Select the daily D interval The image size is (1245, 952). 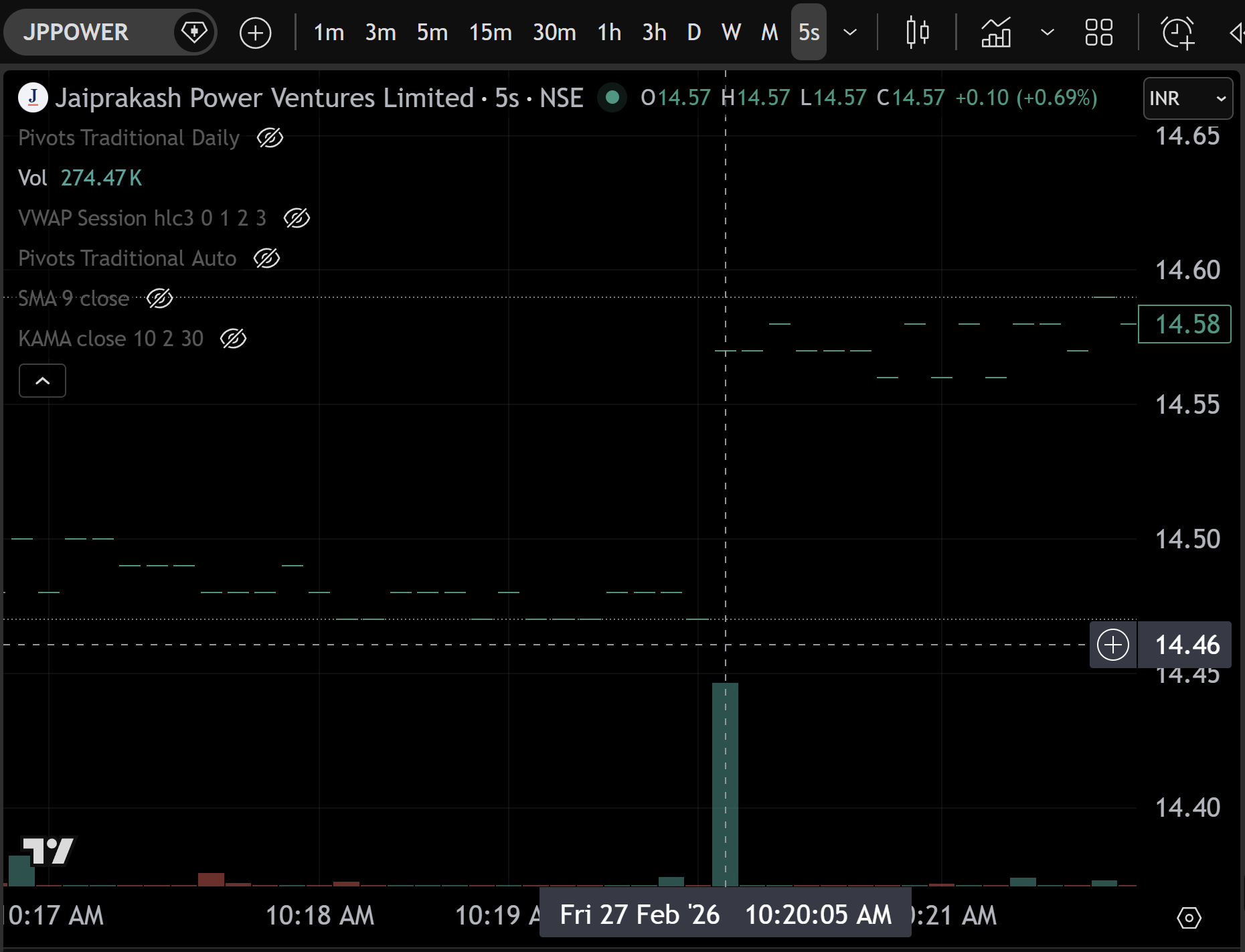tap(693, 32)
